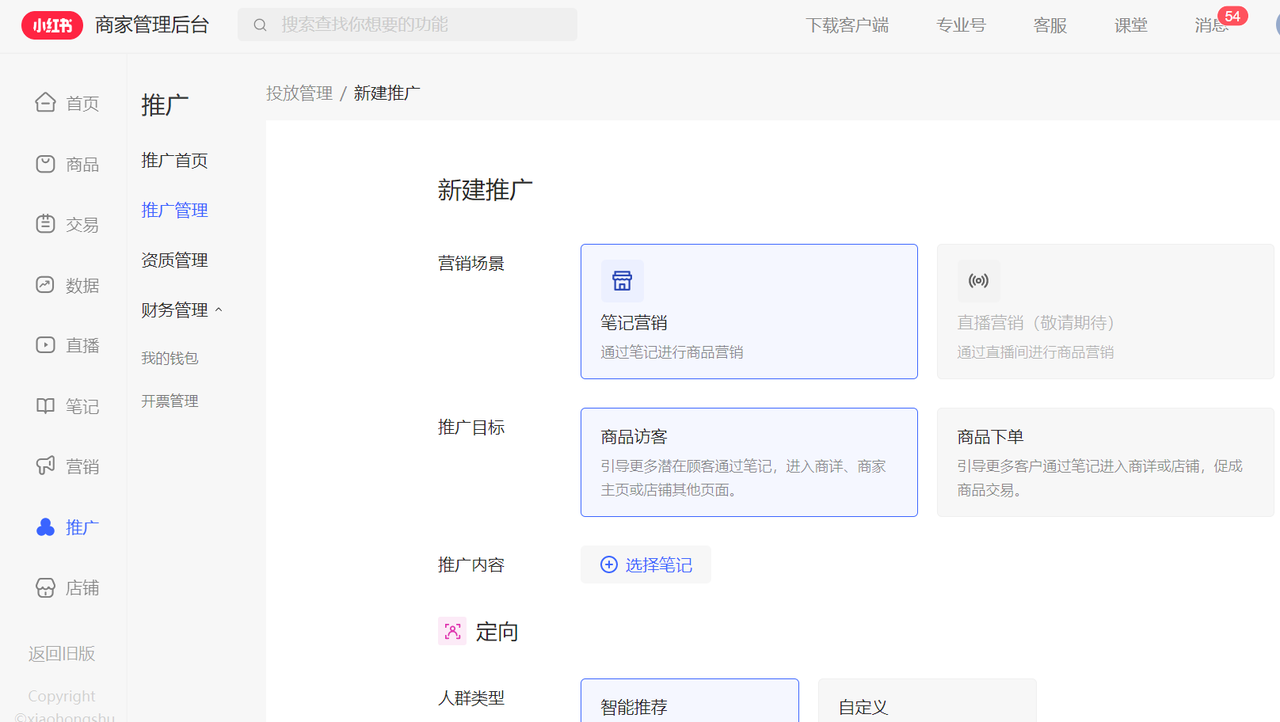The height and width of the screenshot is (722, 1280).
Task: Open 我的钱包 submenu item
Action: tap(170, 358)
